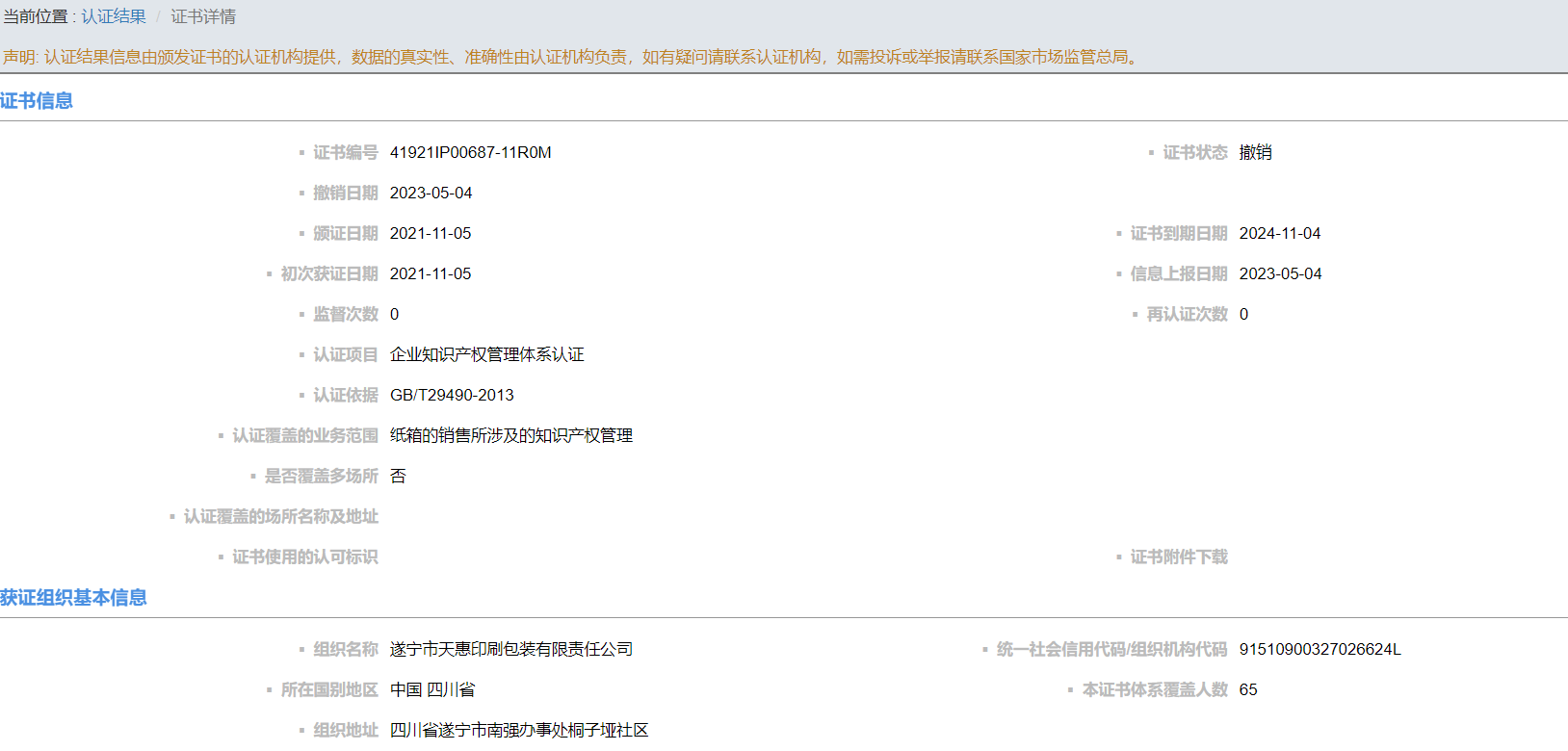This screenshot has height=751, width=1568.
Task: Click the 认证项目 field label
Action: 346,354
